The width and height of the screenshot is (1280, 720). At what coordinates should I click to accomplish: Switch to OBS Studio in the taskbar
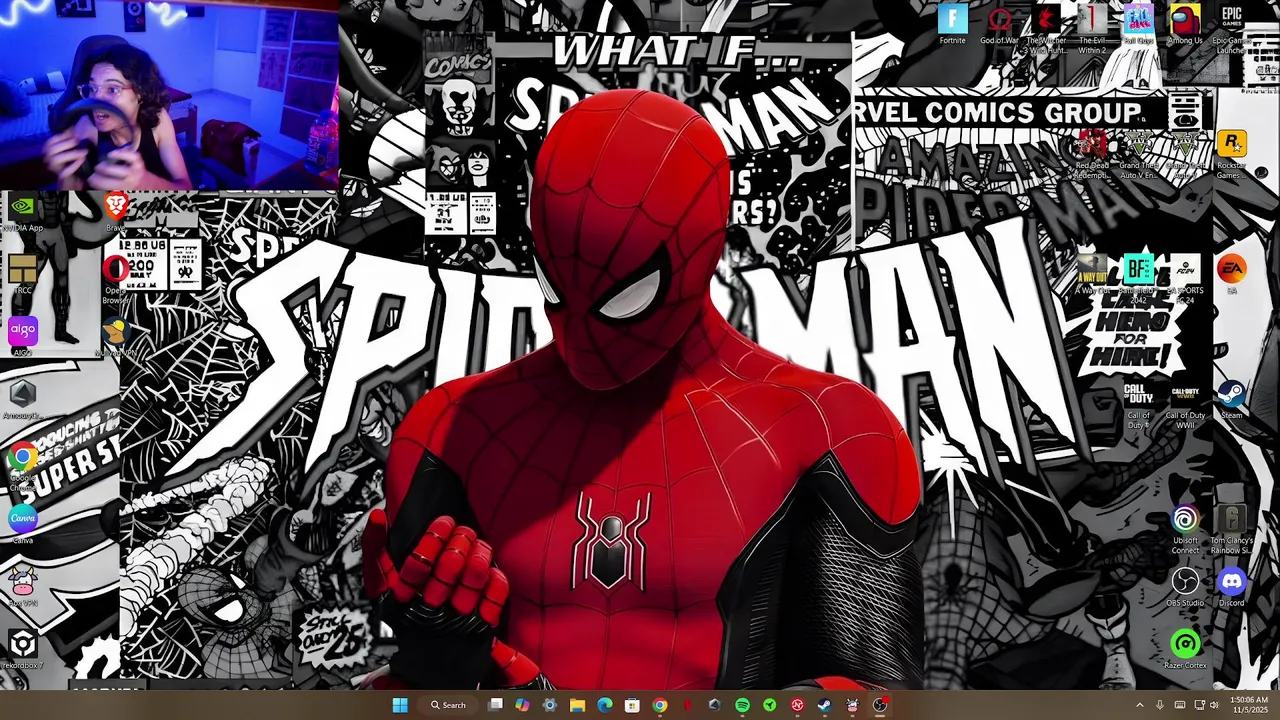(x=880, y=705)
